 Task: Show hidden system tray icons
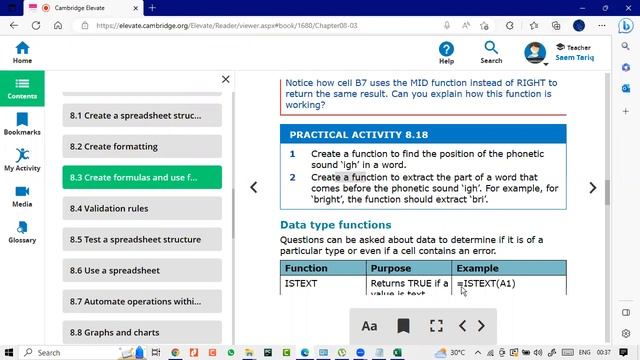point(478,352)
